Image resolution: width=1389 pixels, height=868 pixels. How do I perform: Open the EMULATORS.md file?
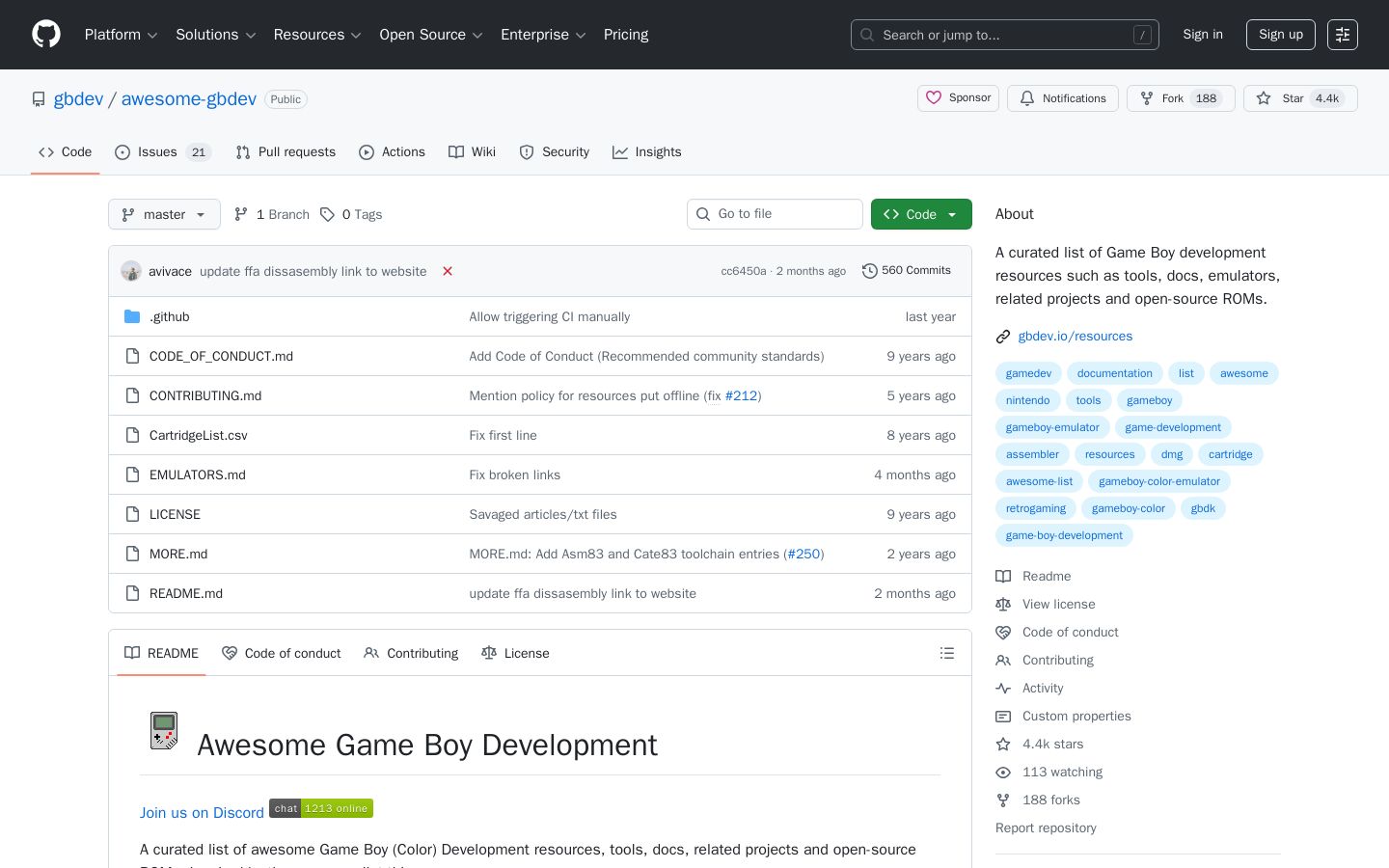(x=198, y=475)
